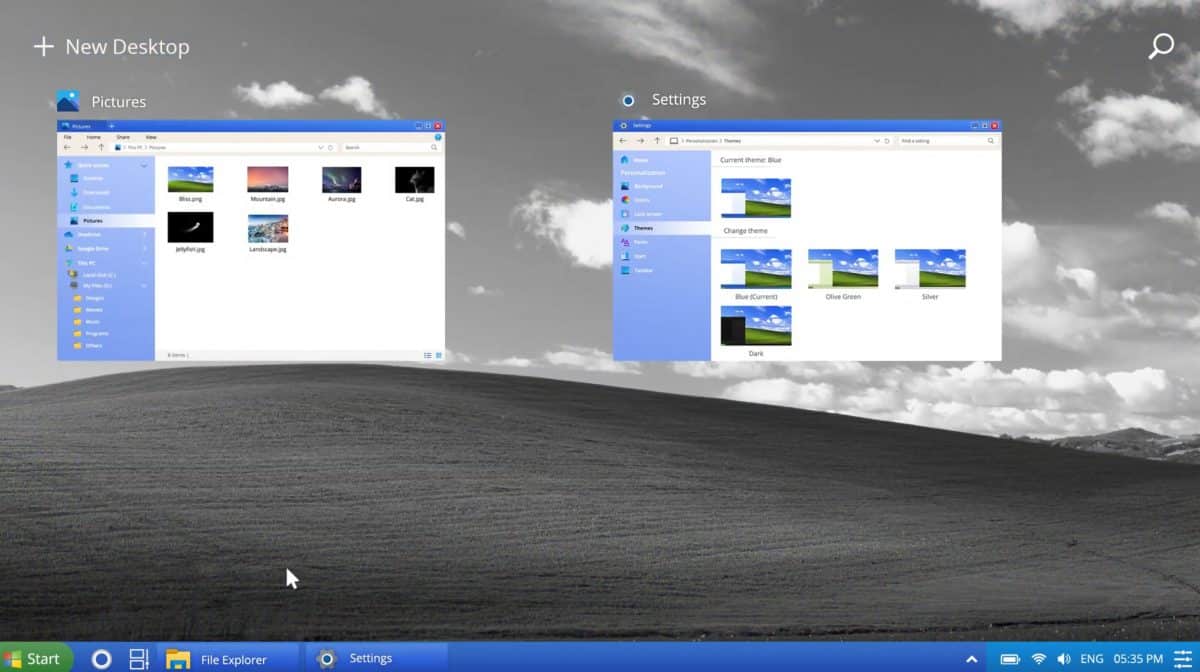Click the Home icon in Settings sidebar
1200x672 pixels.
click(x=626, y=157)
